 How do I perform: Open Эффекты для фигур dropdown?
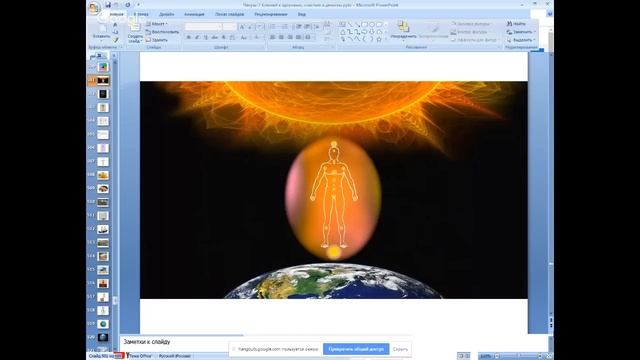pos(475,40)
